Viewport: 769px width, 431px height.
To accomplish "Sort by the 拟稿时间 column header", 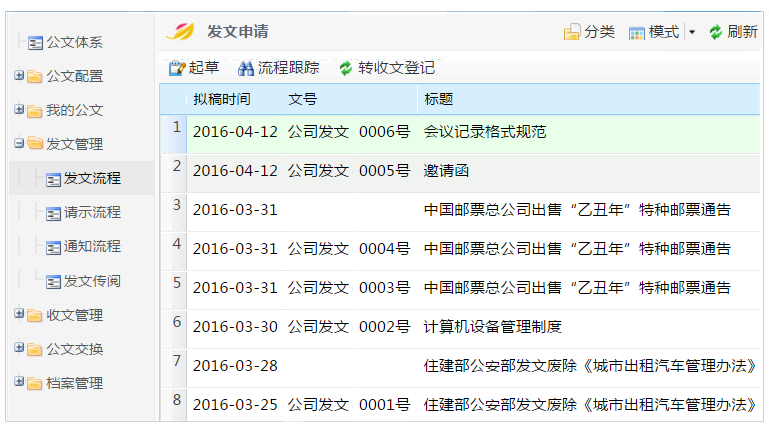I will click(x=222, y=99).
